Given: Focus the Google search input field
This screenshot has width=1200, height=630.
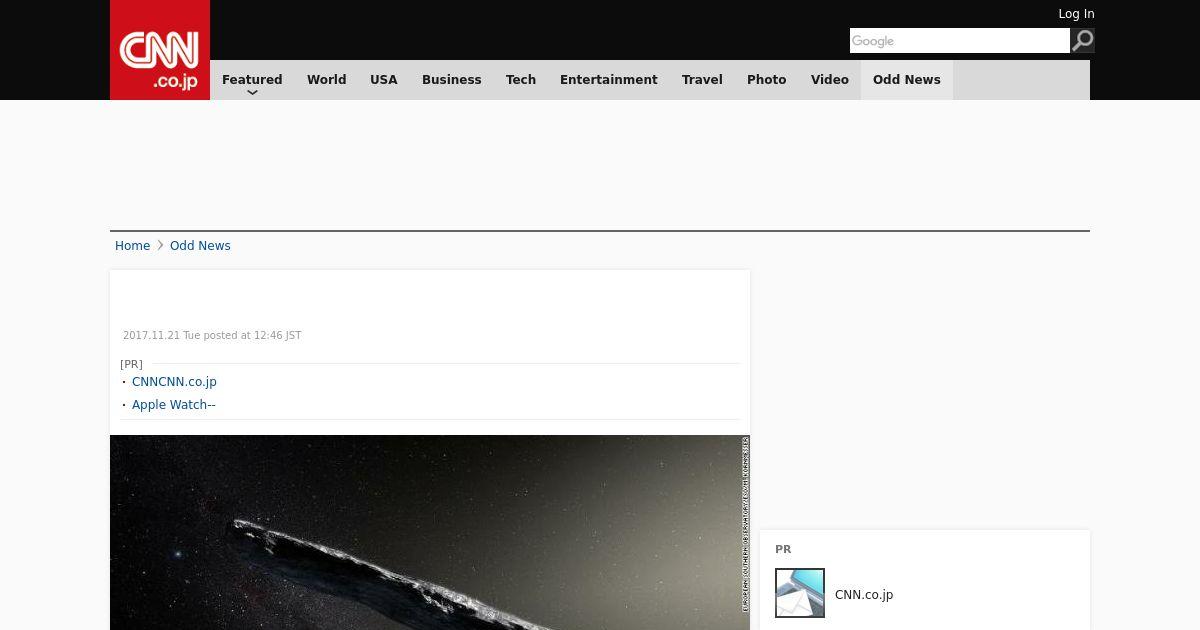Looking at the screenshot, I should [960, 41].
